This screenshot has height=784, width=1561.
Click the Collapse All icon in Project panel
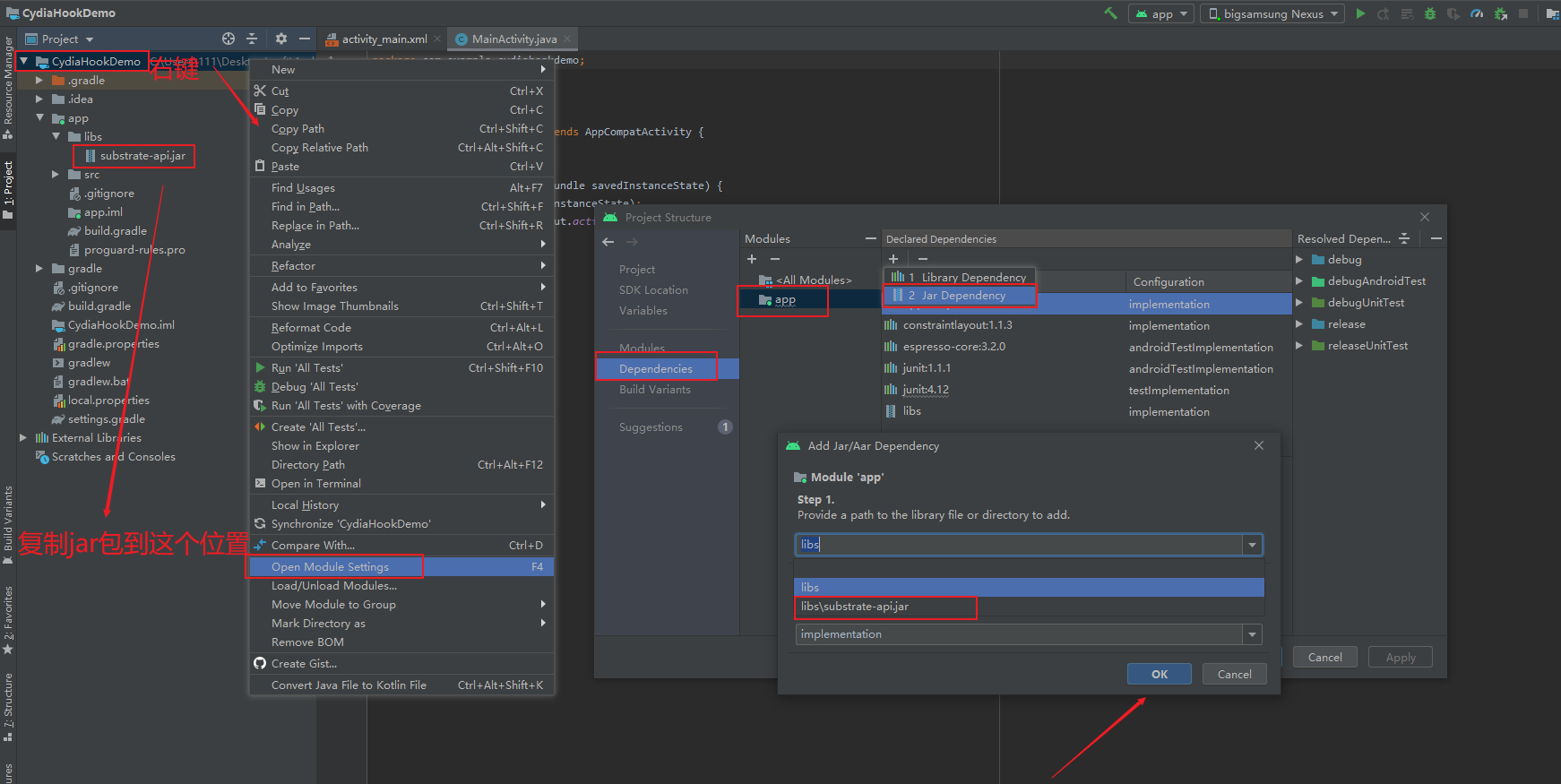(x=252, y=39)
